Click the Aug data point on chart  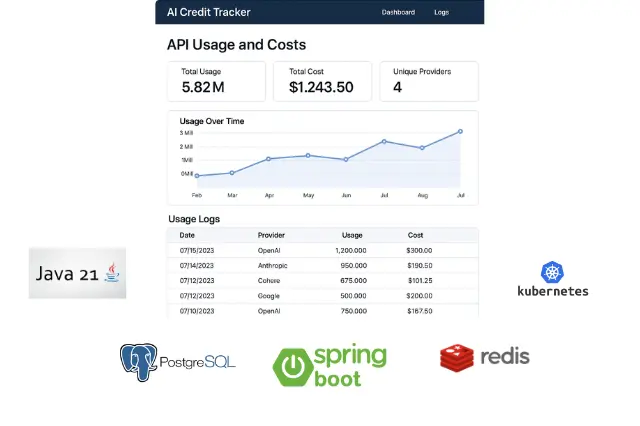[x=422, y=148]
